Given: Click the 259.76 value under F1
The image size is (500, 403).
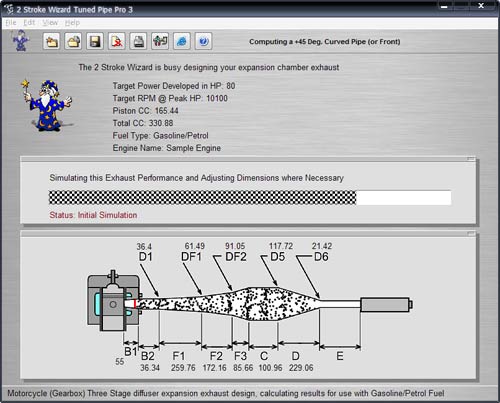Looking at the screenshot, I should click(x=183, y=368).
